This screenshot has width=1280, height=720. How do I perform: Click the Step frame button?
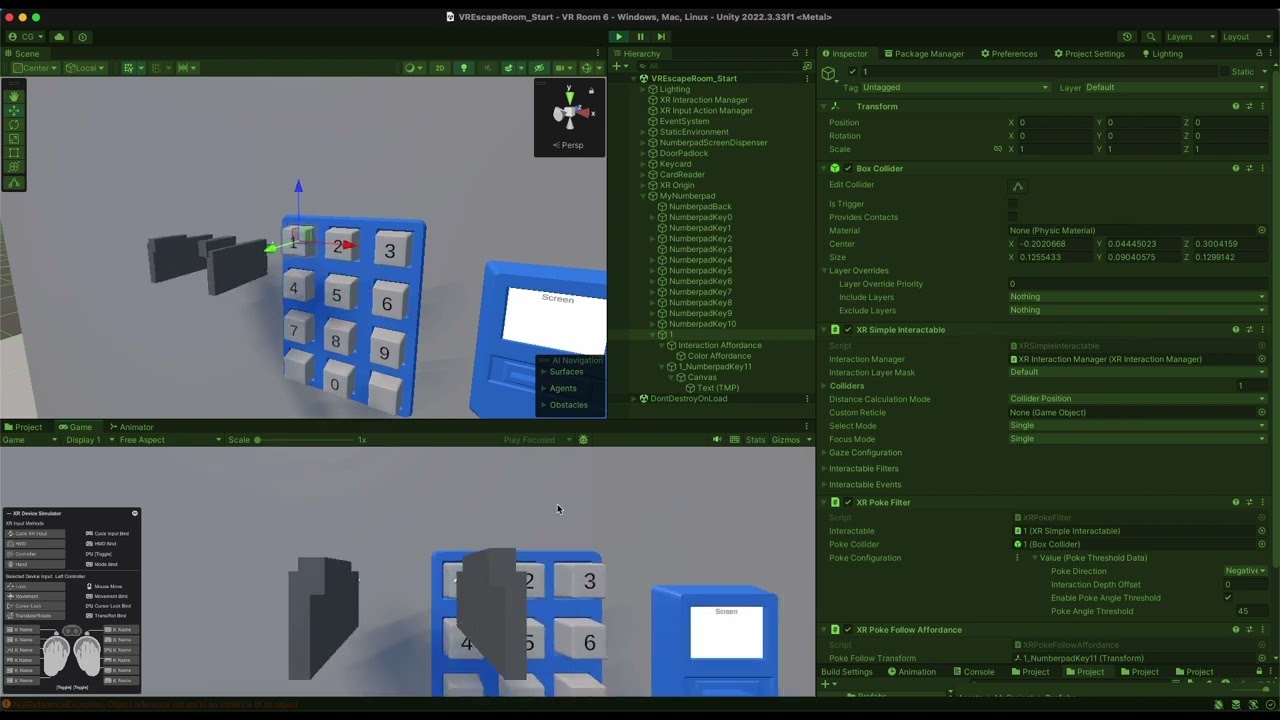tap(661, 36)
